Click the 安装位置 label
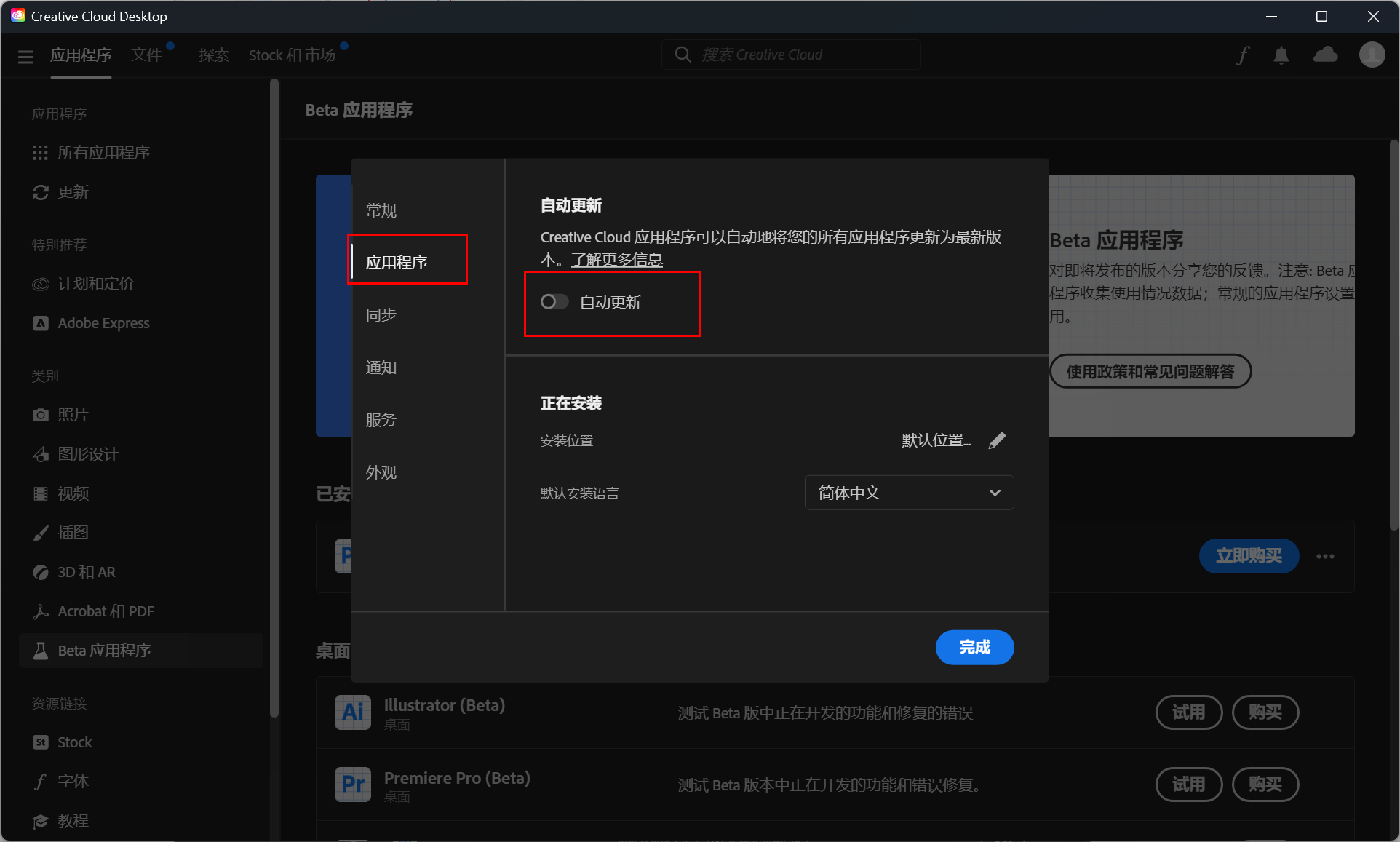 [567, 441]
